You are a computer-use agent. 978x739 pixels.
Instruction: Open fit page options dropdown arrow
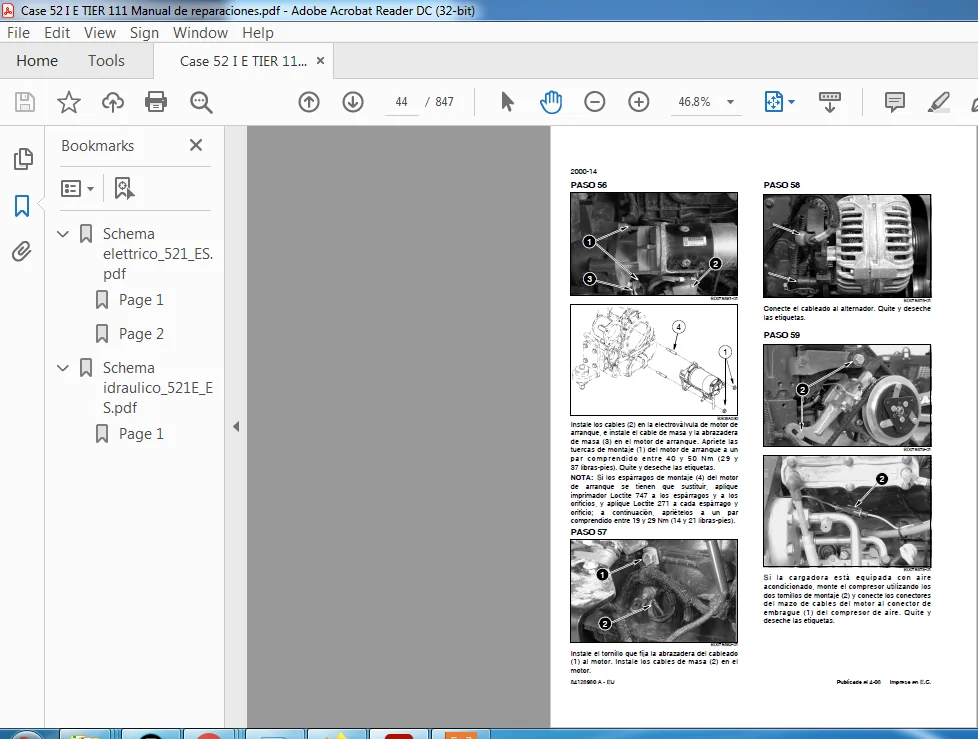[792, 102]
